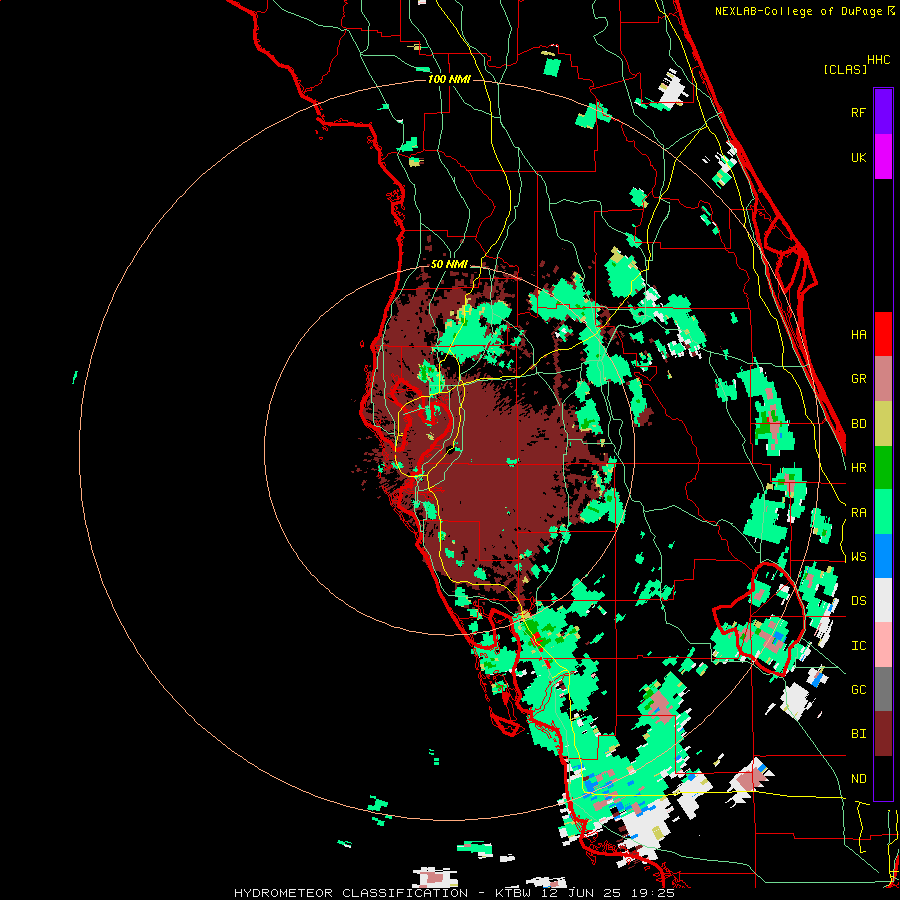Click the 'HR' legend label
Image resolution: width=900 pixels, height=900 pixels.
858,468
